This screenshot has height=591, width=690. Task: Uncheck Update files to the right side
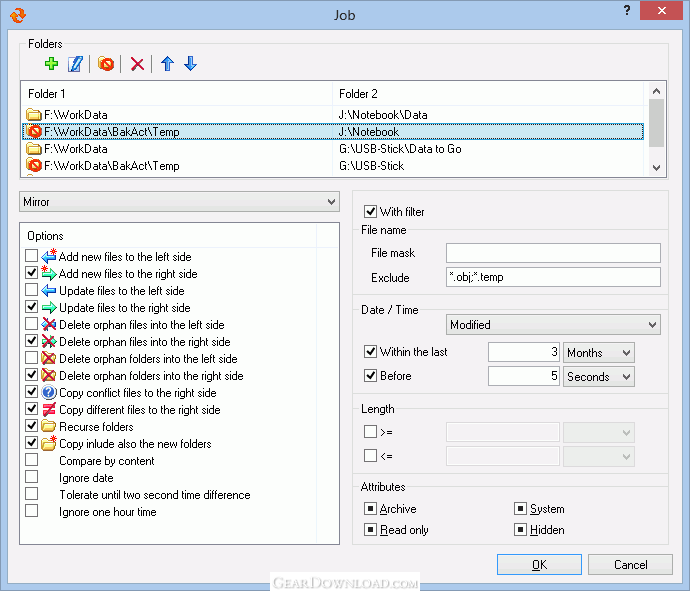click(31, 307)
